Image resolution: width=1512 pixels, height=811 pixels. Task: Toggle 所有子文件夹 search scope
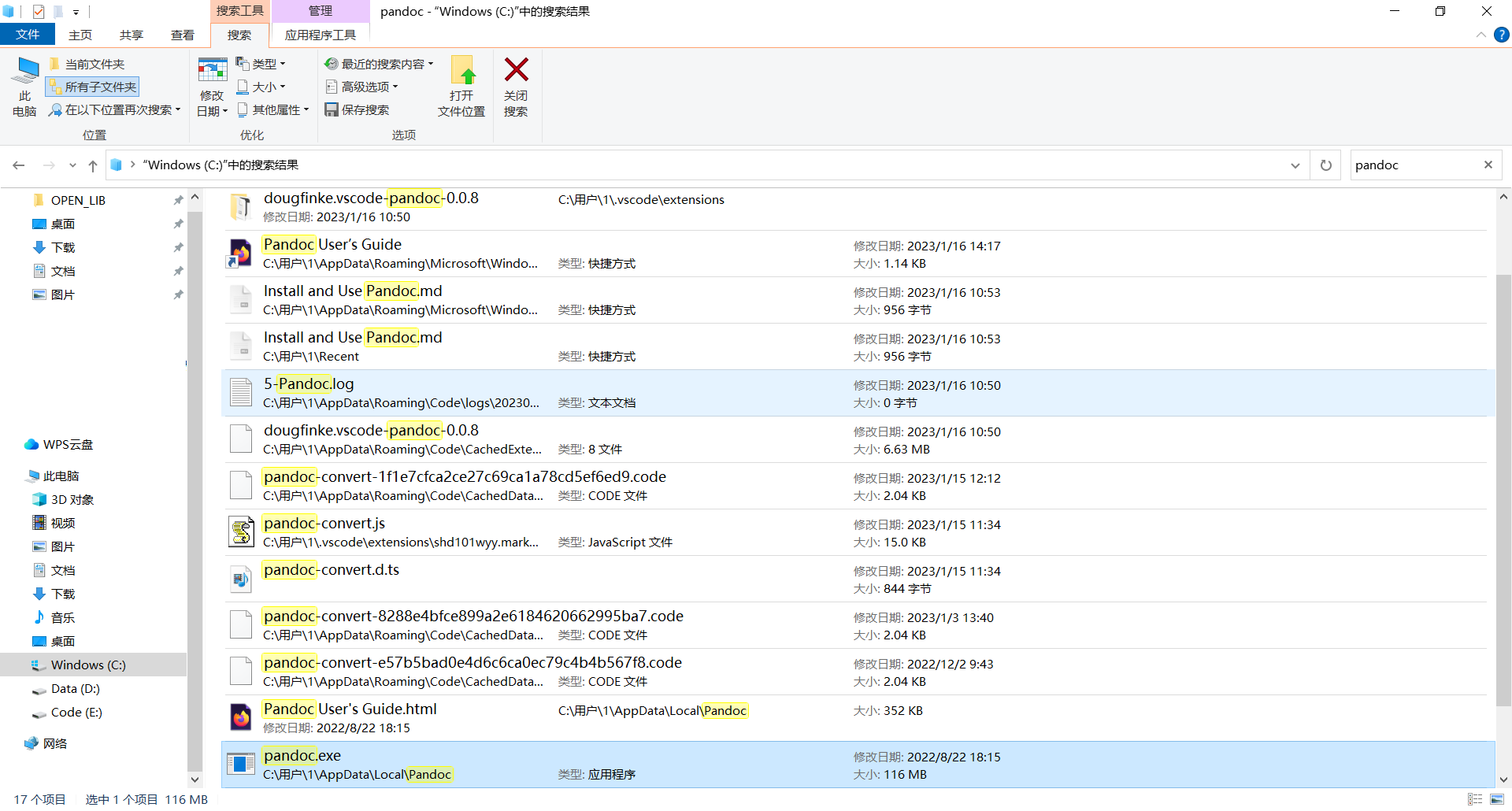[x=93, y=87]
